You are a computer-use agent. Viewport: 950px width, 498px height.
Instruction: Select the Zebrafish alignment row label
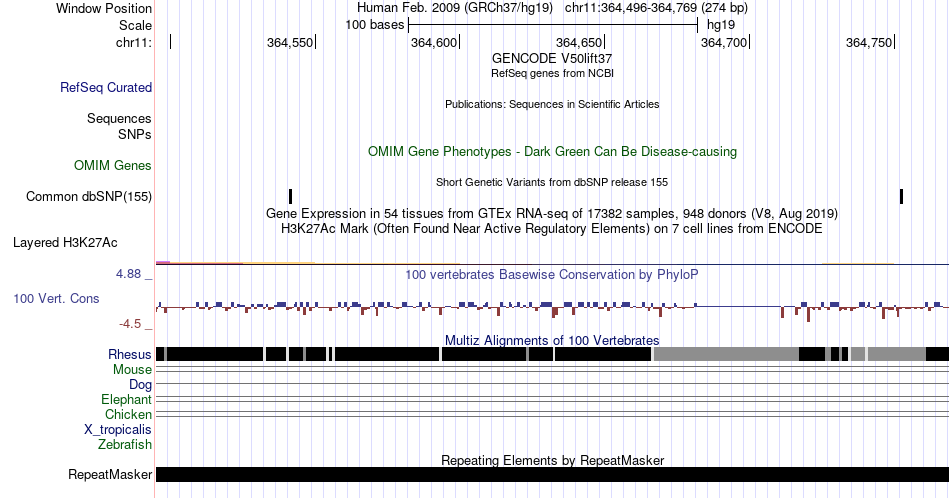pyautogui.click(x=125, y=444)
